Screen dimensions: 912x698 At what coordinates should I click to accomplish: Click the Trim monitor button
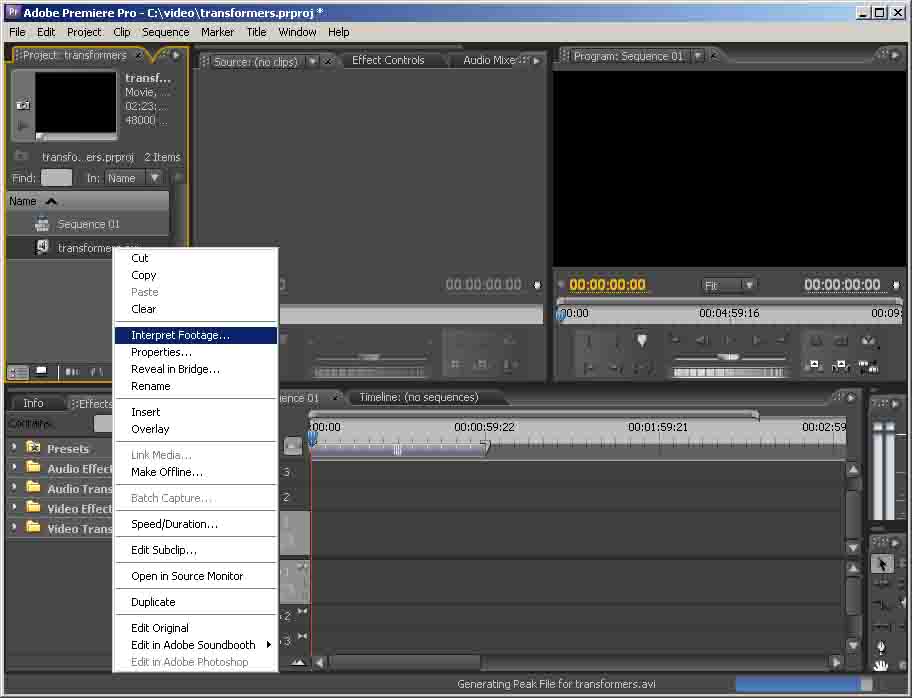(x=868, y=366)
